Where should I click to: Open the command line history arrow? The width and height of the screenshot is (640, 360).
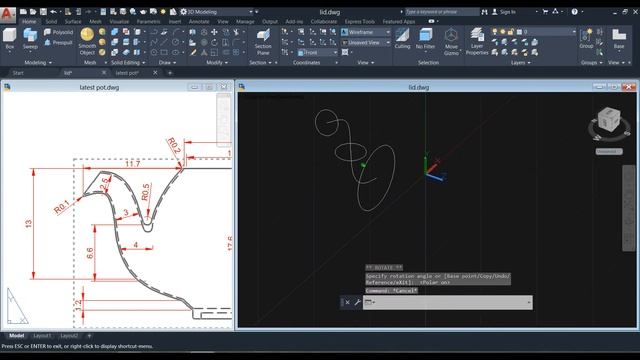point(529,302)
